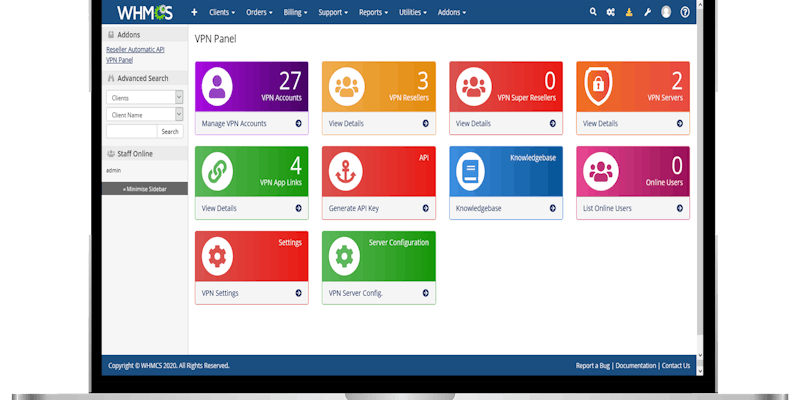The height and width of the screenshot is (400, 800).
Task: Click the 27 VPN Accounts count
Action: point(290,81)
